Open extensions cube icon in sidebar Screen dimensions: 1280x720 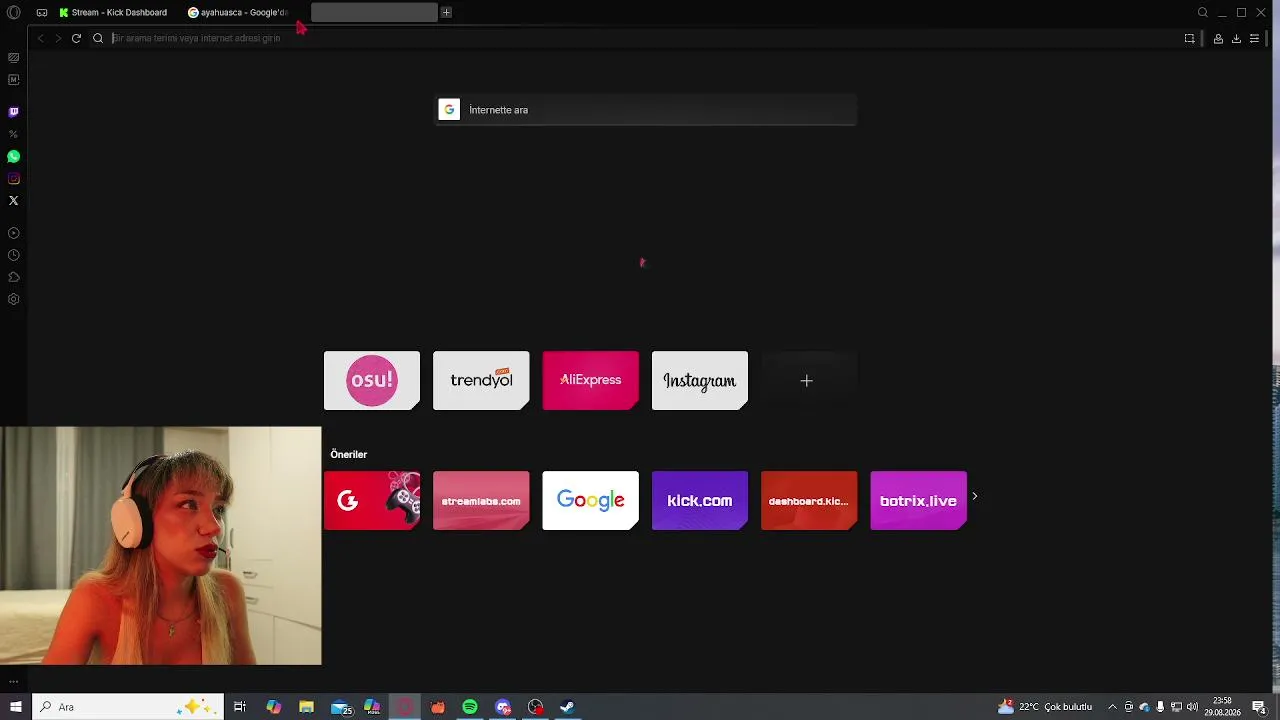pos(14,277)
